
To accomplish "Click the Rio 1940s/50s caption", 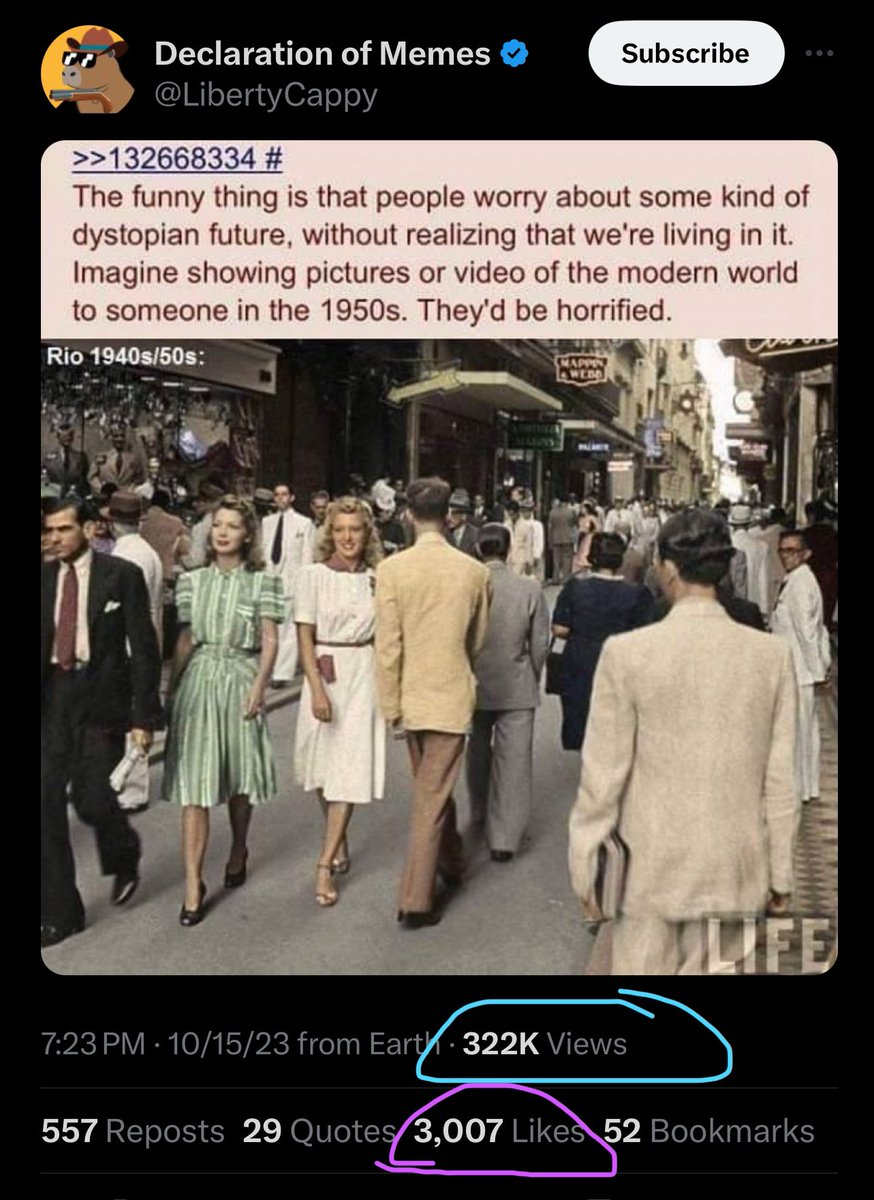I will 125,356.
